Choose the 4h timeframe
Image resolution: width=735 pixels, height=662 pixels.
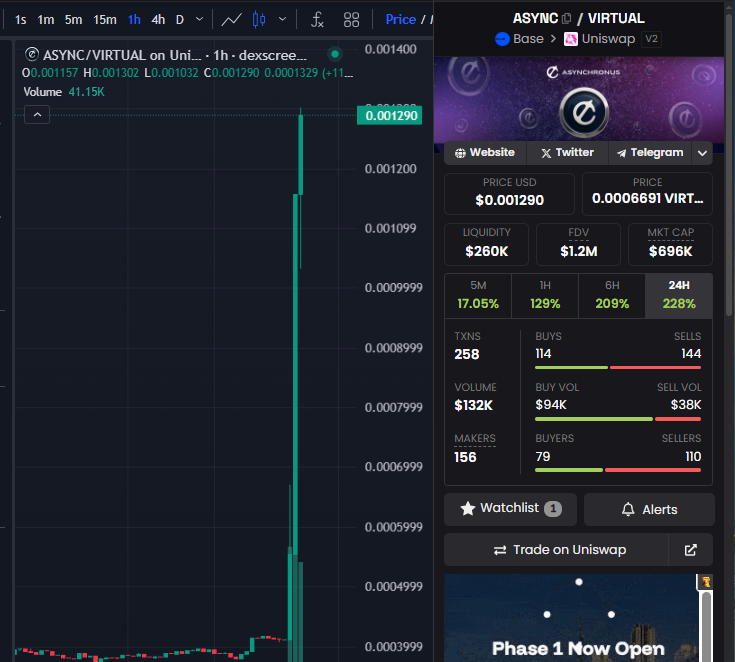(x=158, y=20)
